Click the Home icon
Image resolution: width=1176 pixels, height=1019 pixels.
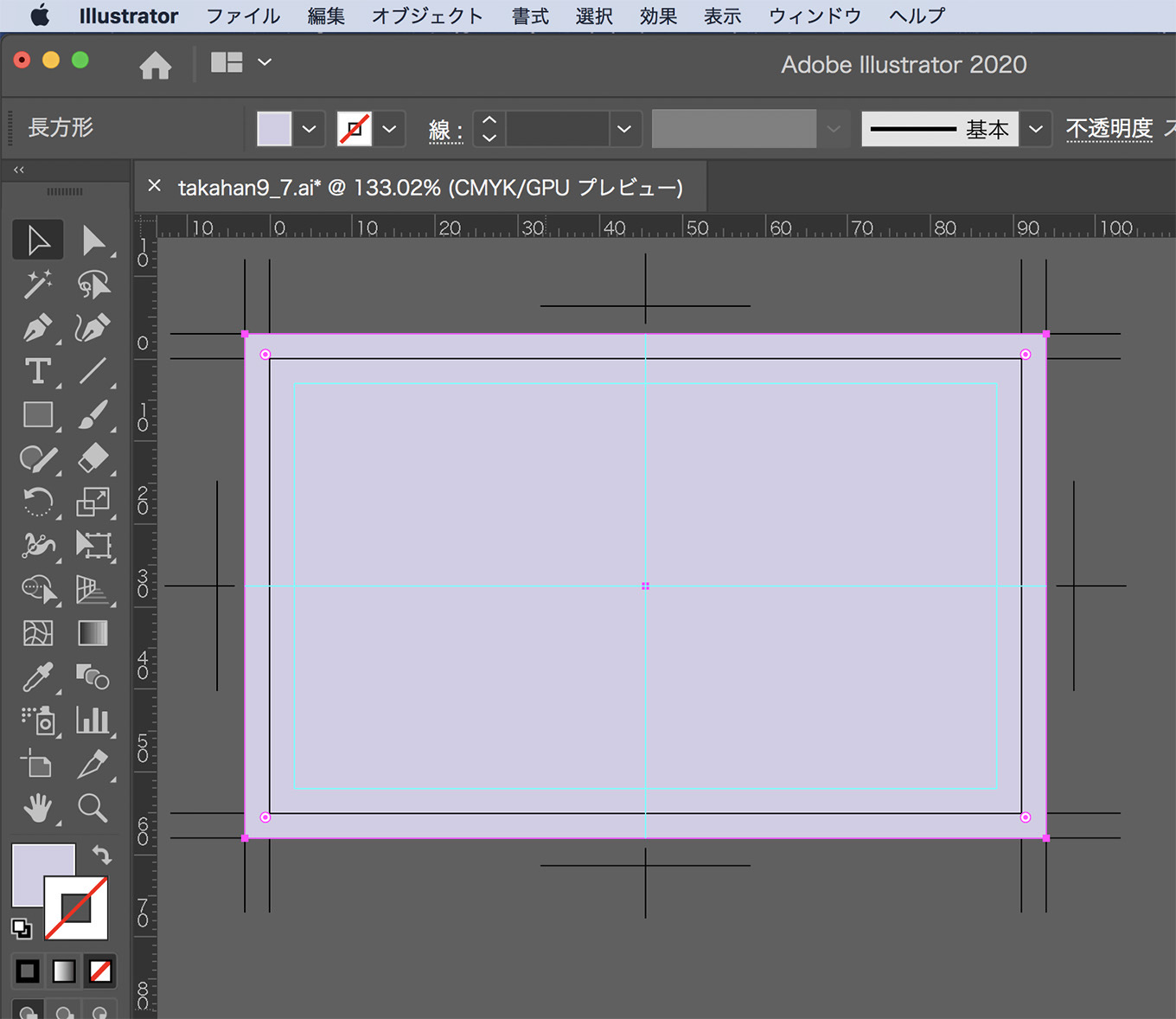(156, 65)
